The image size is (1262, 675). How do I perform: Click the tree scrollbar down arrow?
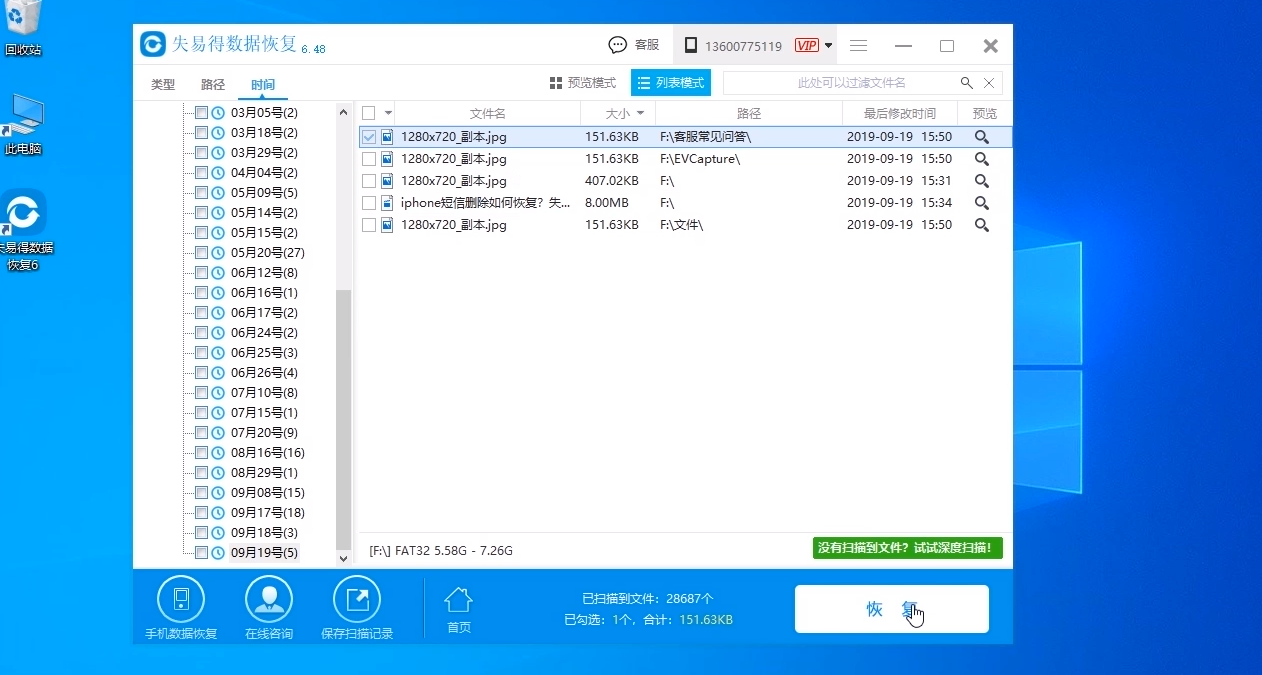[x=344, y=558]
